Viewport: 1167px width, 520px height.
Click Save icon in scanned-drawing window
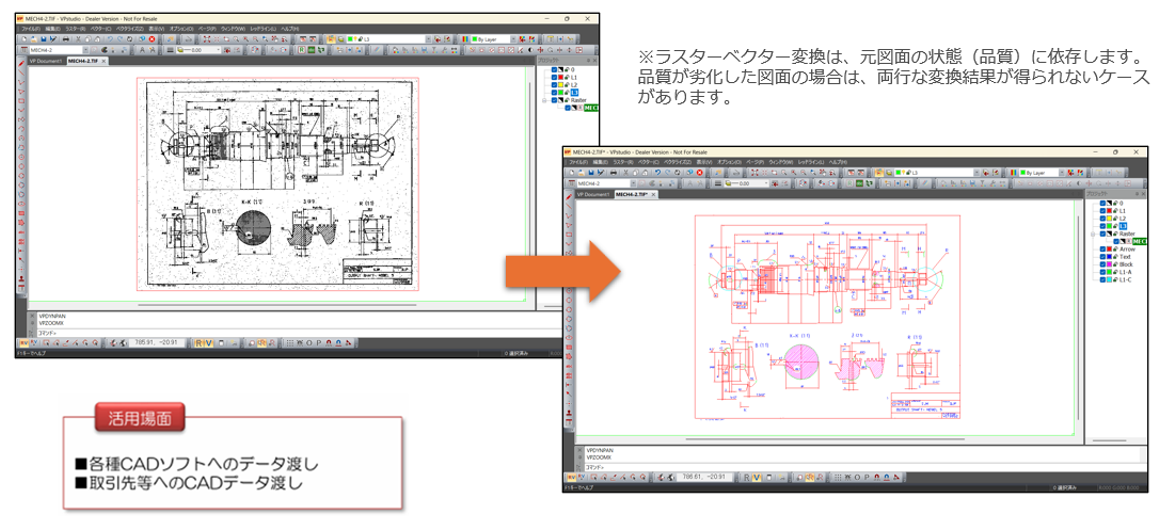click(43, 39)
